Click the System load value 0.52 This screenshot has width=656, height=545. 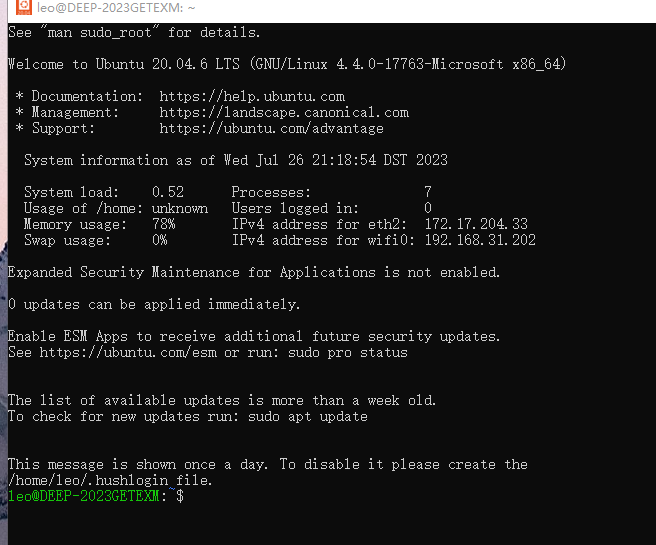pyautogui.click(x=168, y=192)
